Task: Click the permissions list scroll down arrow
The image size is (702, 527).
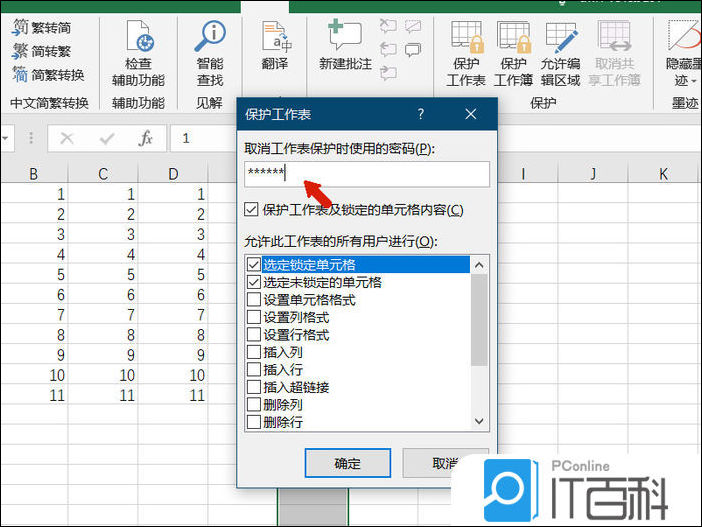Action: [x=479, y=421]
